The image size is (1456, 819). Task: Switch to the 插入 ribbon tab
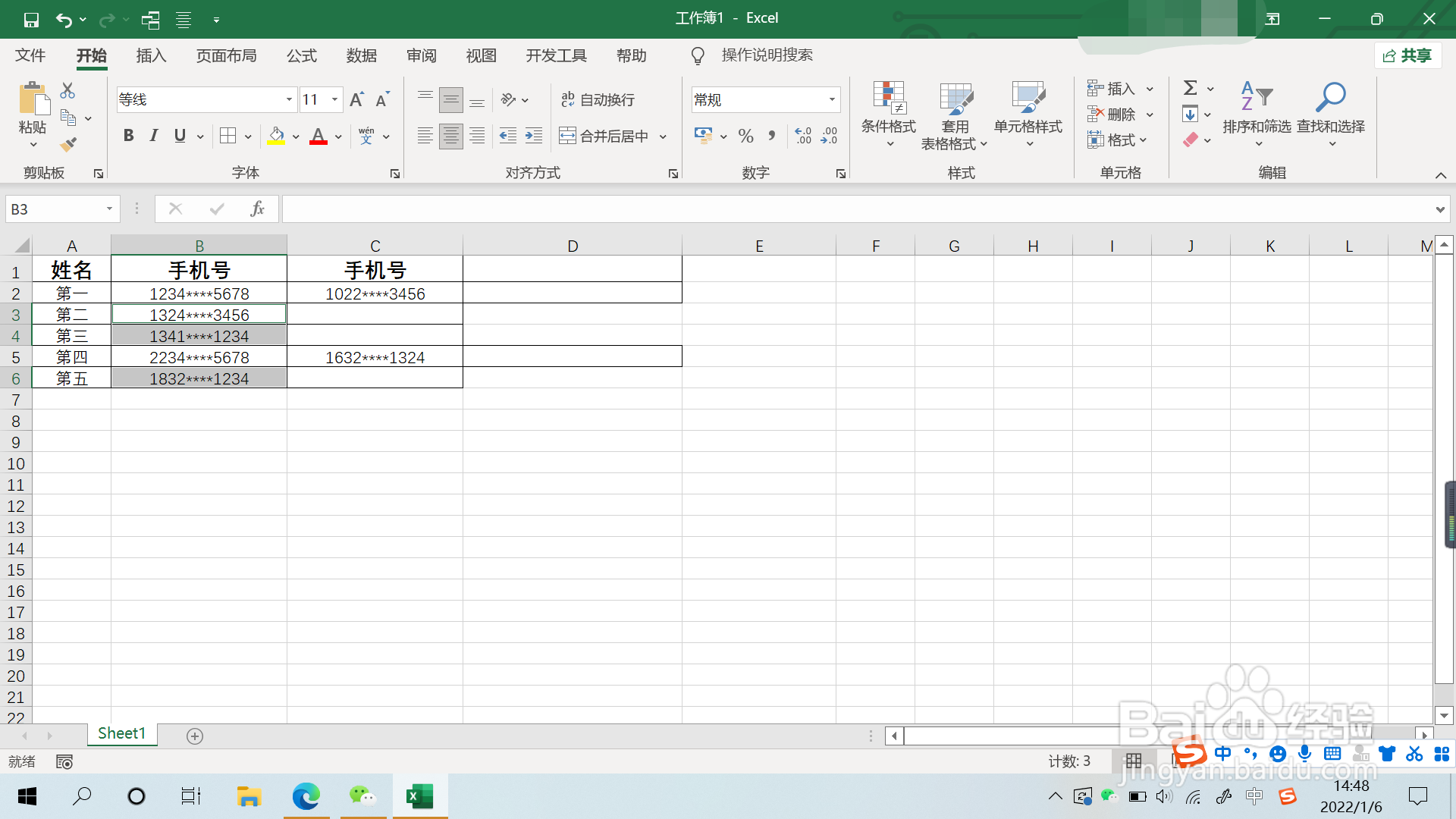pyautogui.click(x=151, y=55)
